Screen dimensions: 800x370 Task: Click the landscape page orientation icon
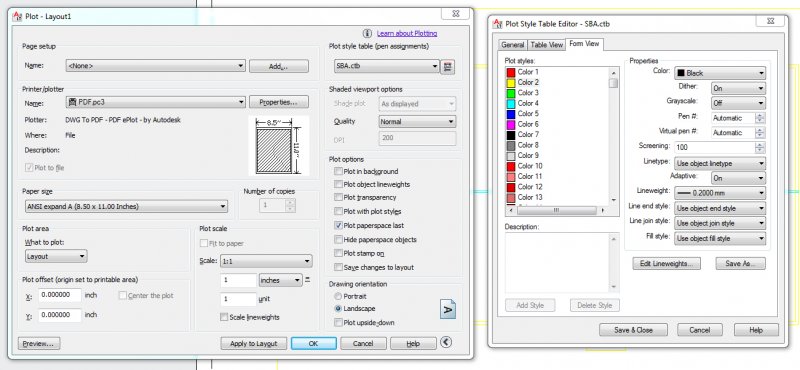(x=447, y=309)
